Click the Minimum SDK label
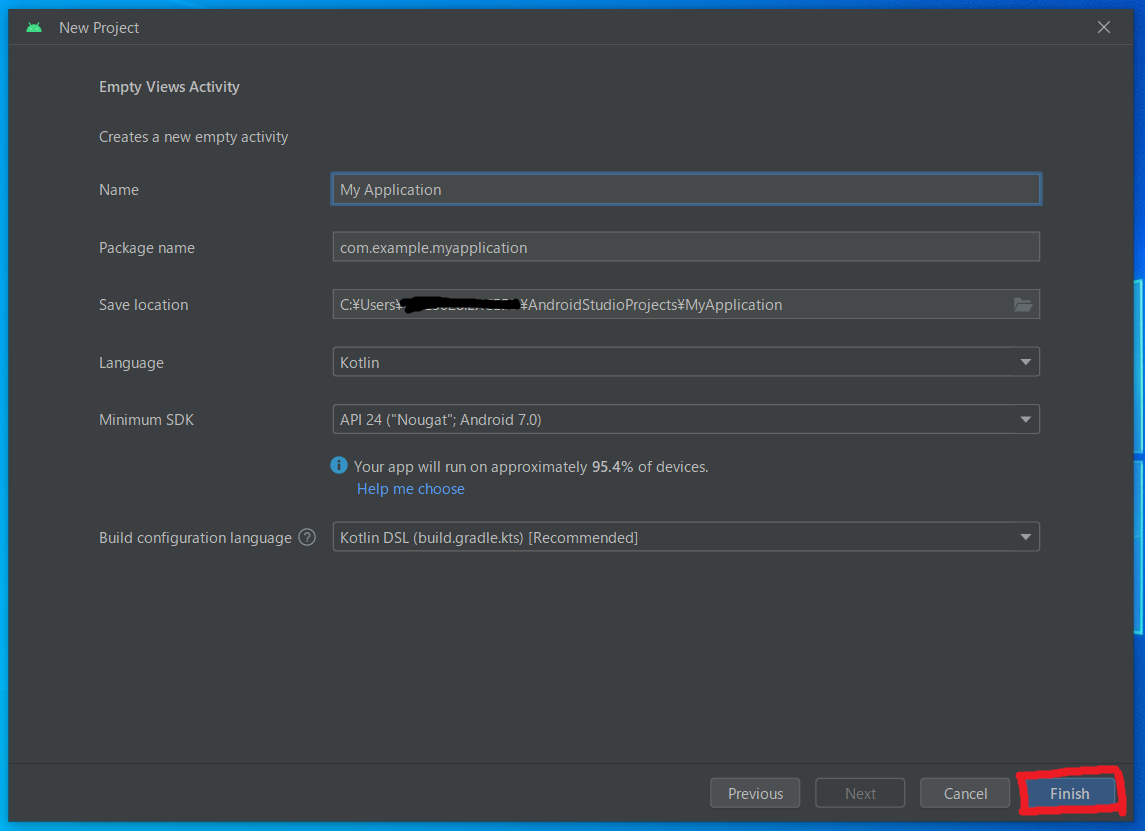The height and width of the screenshot is (831, 1145). (x=146, y=420)
